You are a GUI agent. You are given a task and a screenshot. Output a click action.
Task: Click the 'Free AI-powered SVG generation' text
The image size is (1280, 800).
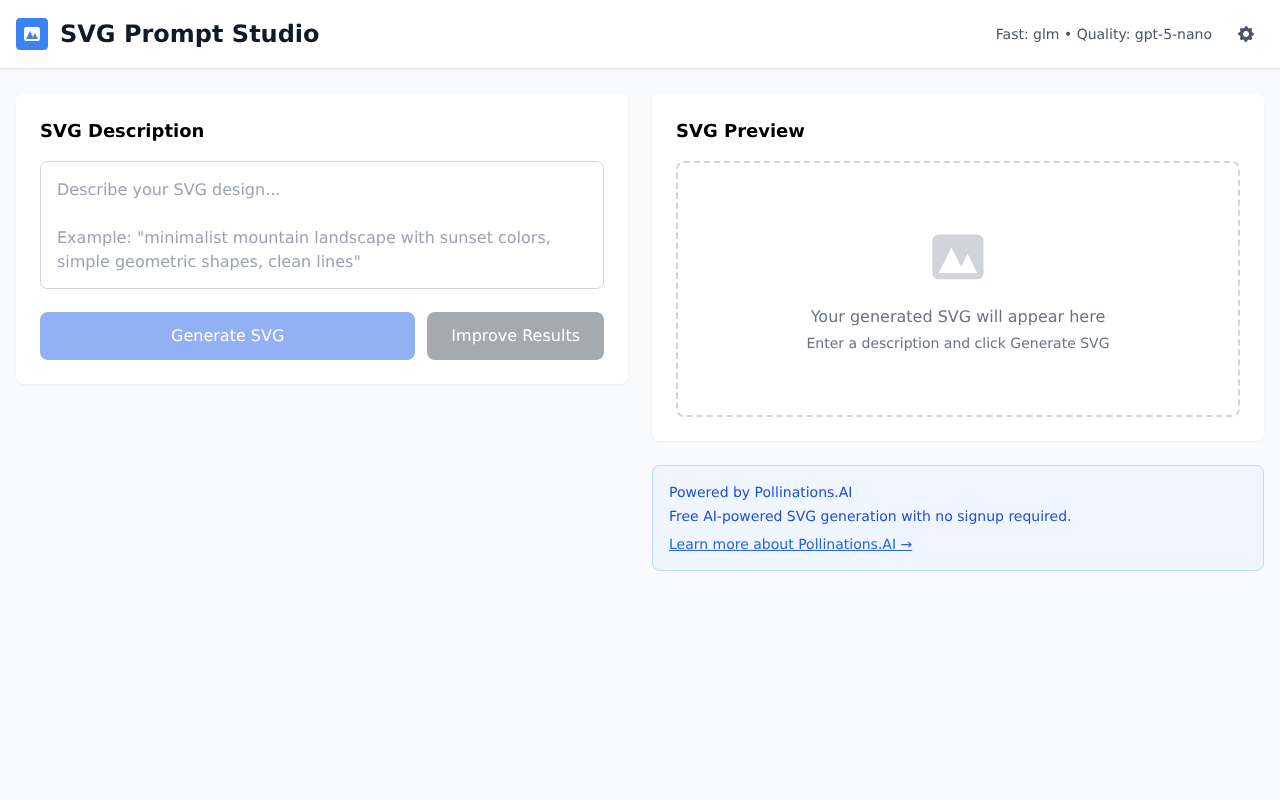(870, 516)
